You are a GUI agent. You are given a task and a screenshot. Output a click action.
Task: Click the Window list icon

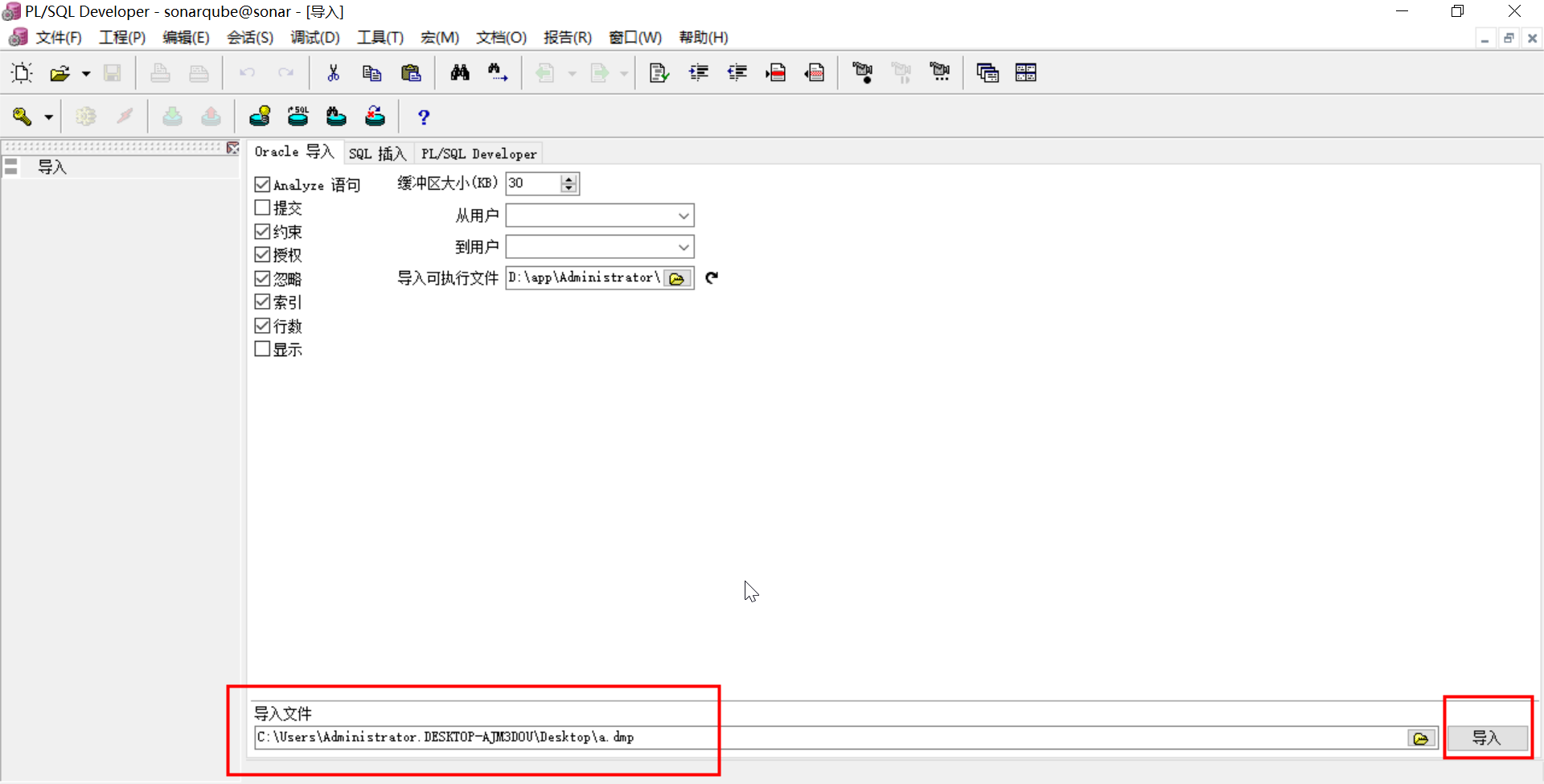click(988, 73)
